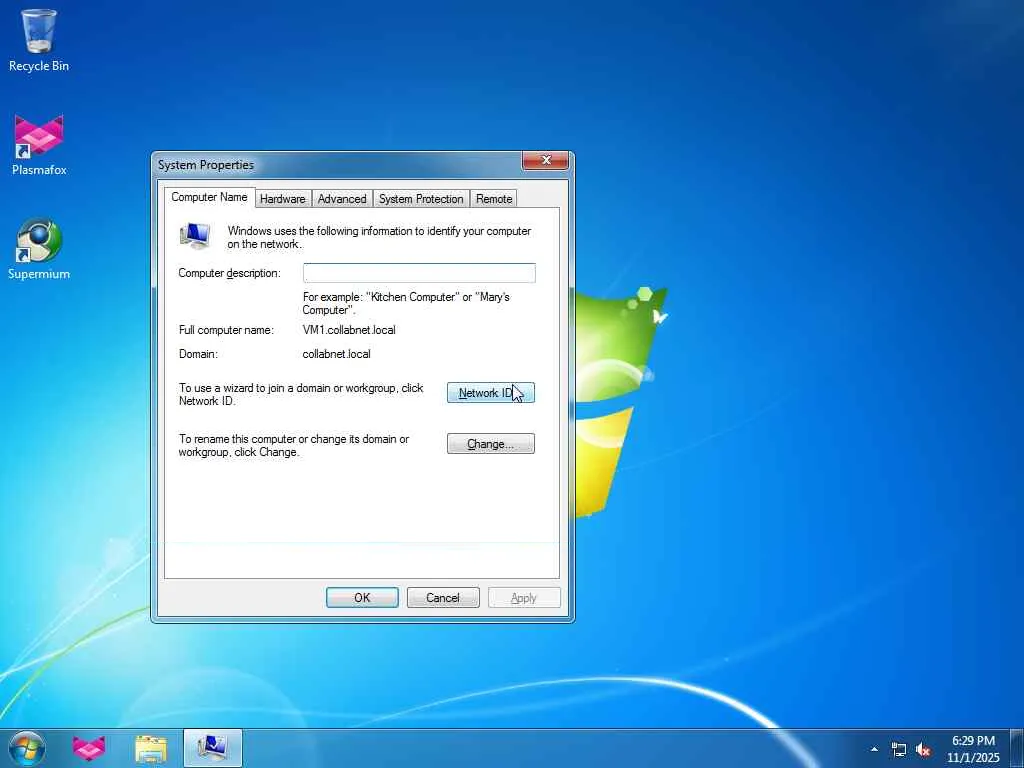Screen dimensions: 1024x768
Task: Activate System Properties taskbar button
Action: [213, 748]
